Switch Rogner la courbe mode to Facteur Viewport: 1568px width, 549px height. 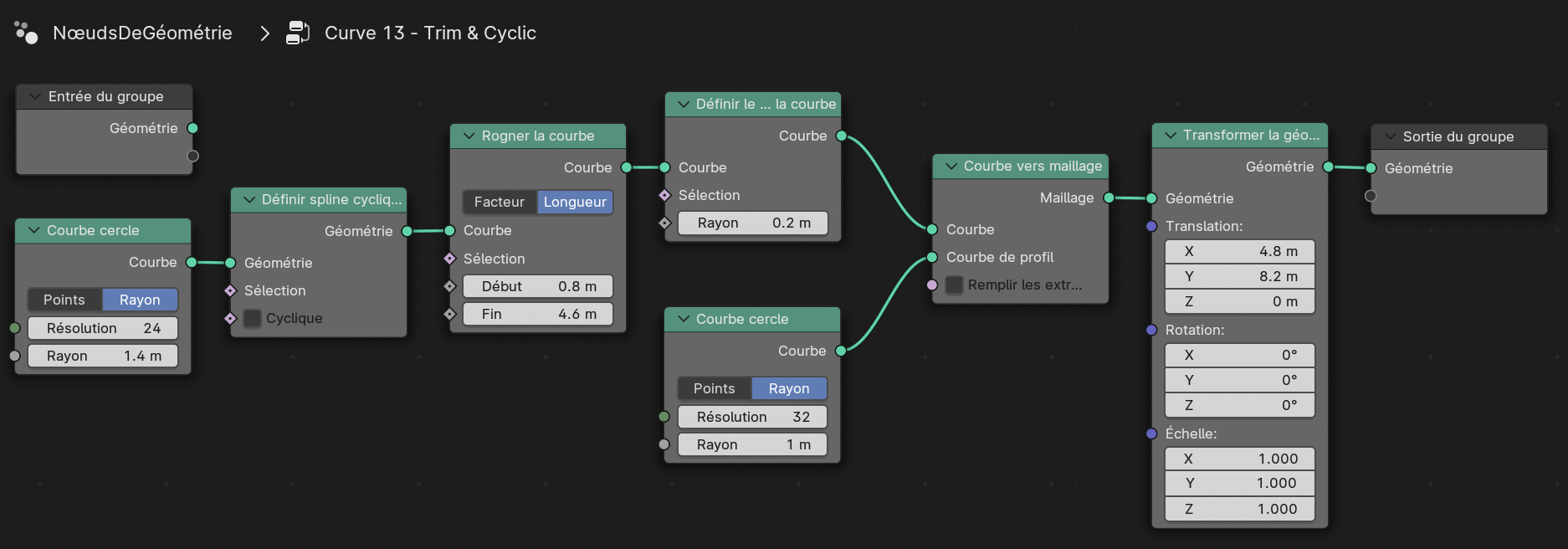pyautogui.click(x=500, y=202)
